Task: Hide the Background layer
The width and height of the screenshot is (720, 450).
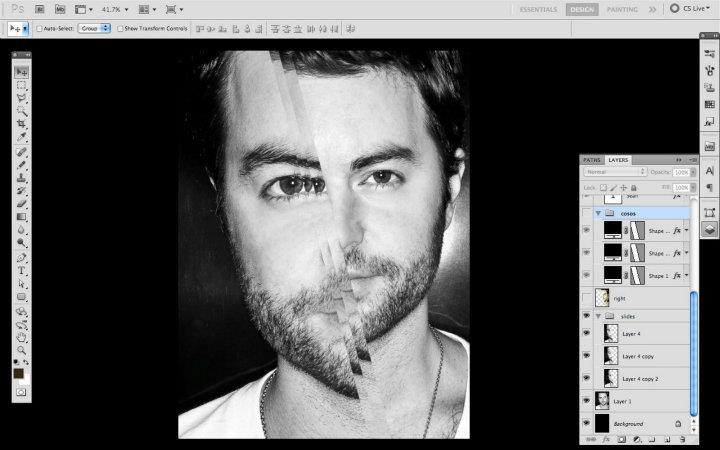Action: (586, 423)
